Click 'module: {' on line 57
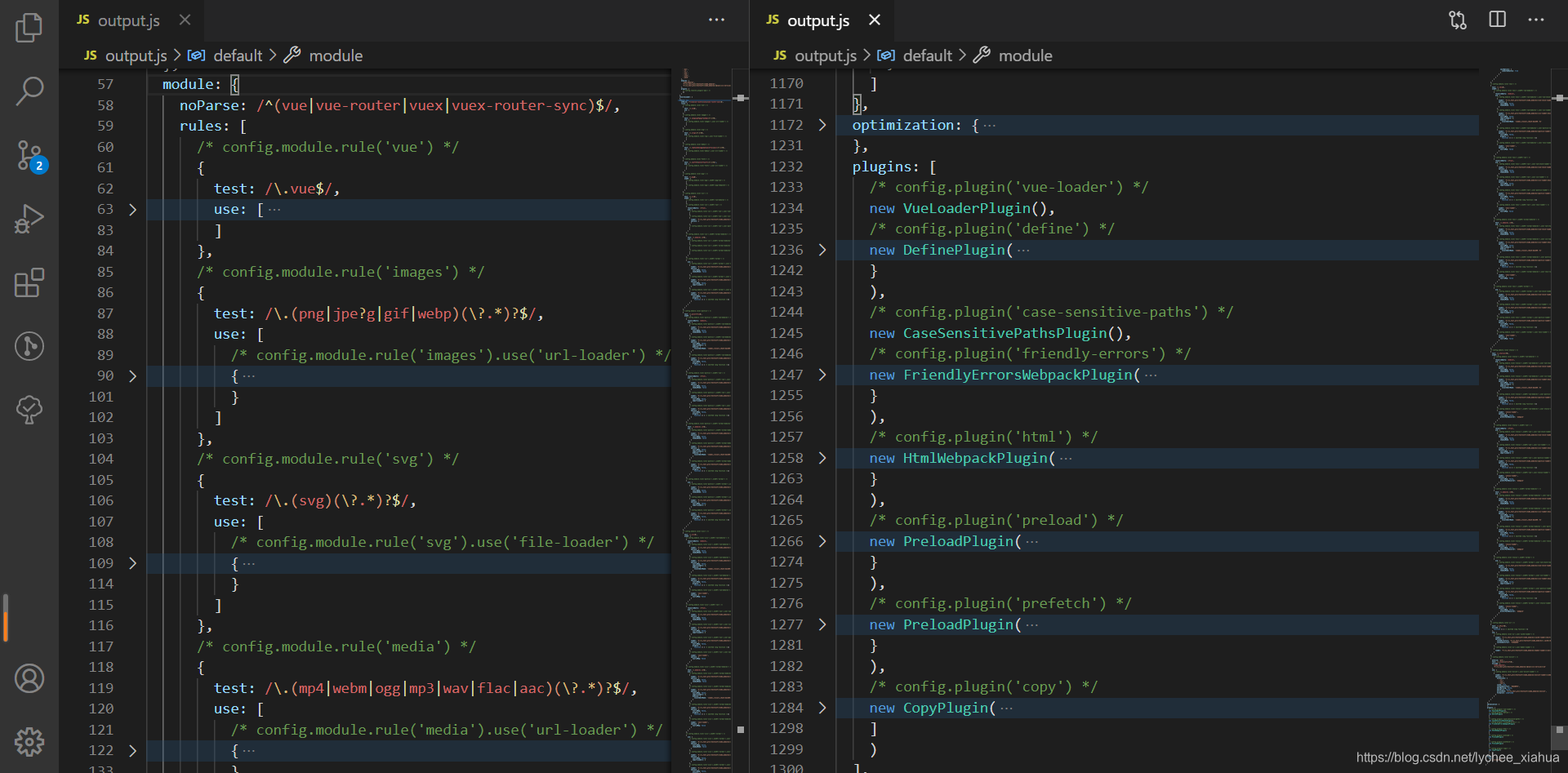The image size is (1568, 773). [x=201, y=84]
